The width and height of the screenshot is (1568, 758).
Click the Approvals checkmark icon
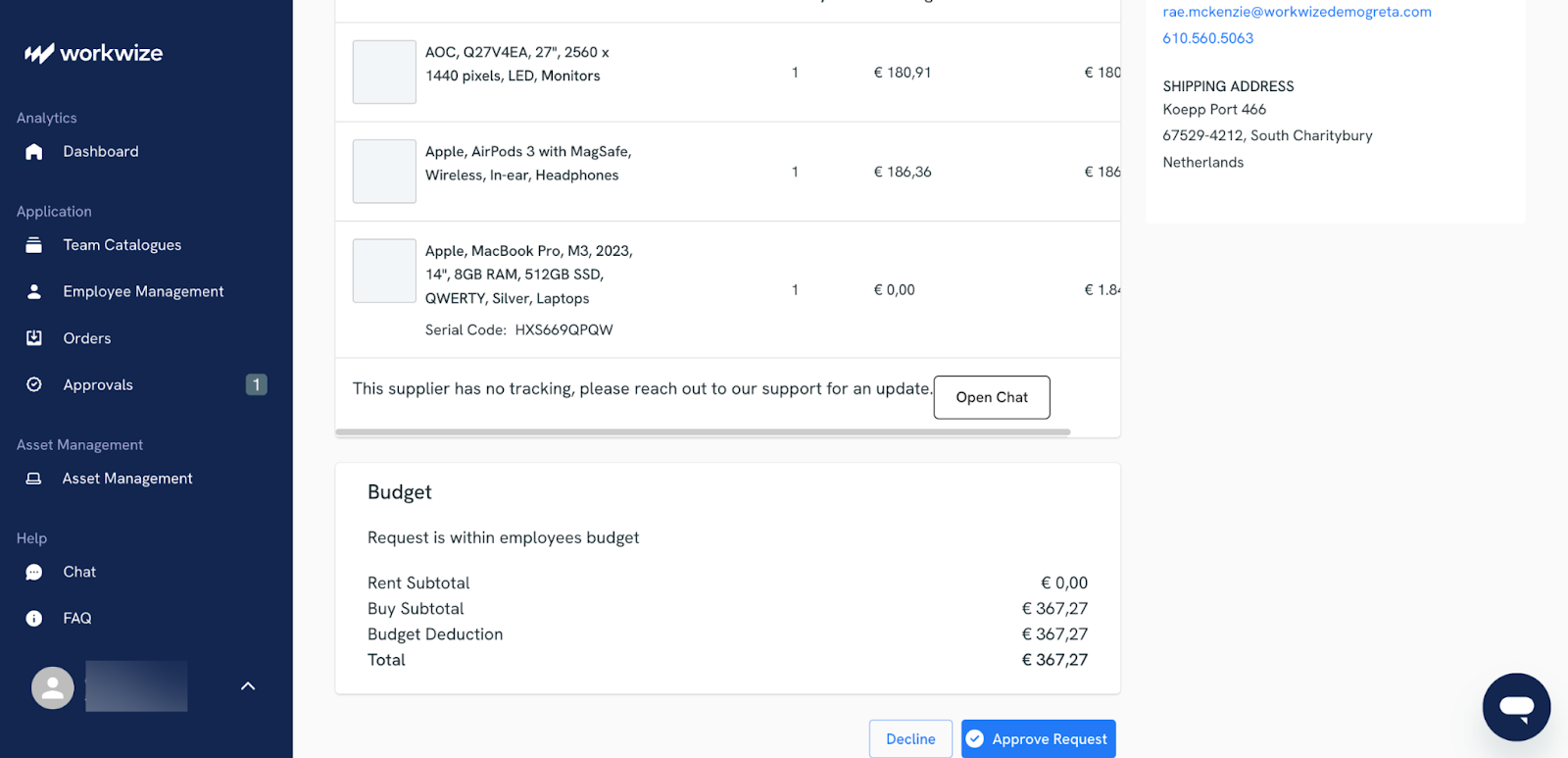pos(34,385)
